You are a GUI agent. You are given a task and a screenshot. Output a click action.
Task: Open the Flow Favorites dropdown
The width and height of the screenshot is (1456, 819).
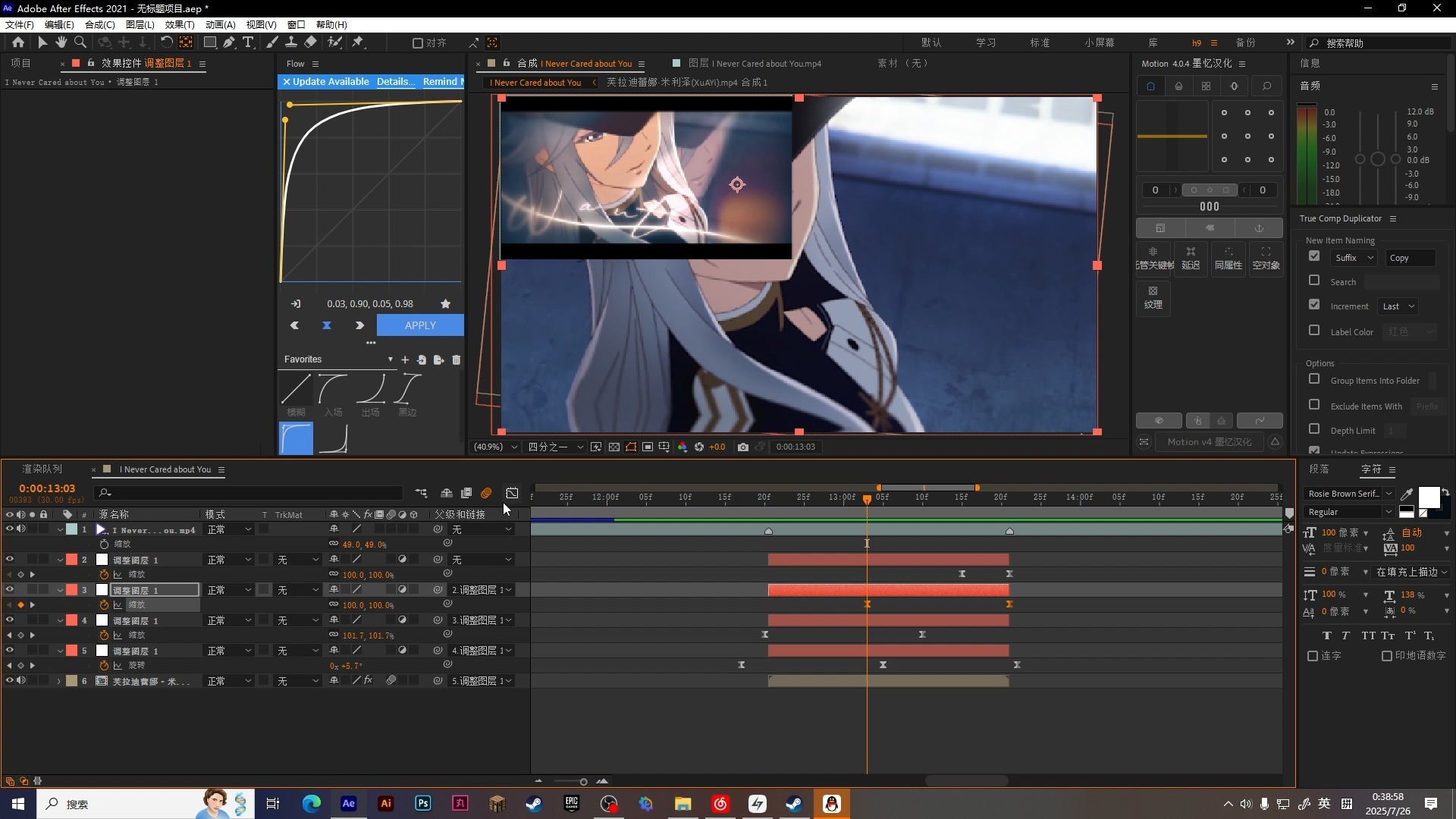[339, 359]
